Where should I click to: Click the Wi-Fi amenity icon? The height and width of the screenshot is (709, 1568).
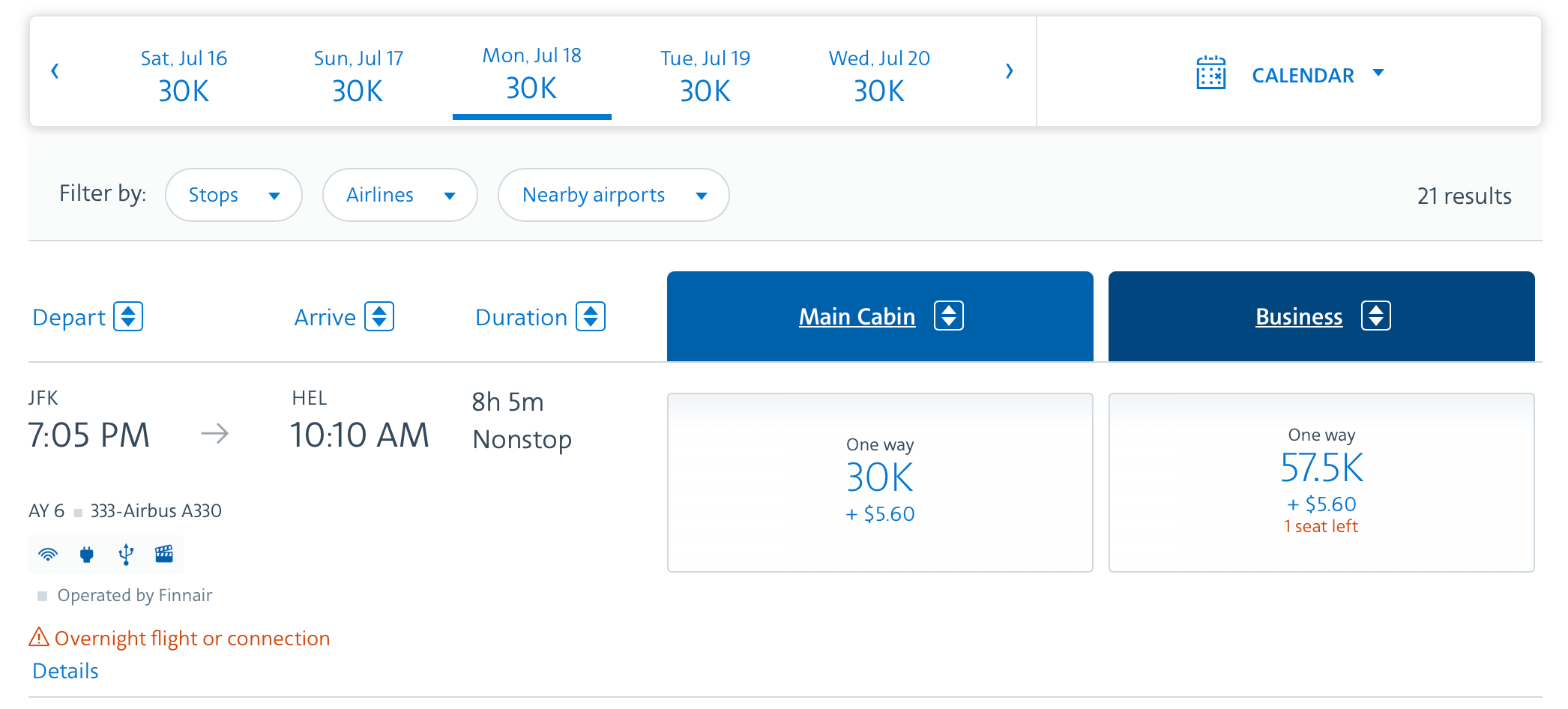click(x=48, y=555)
